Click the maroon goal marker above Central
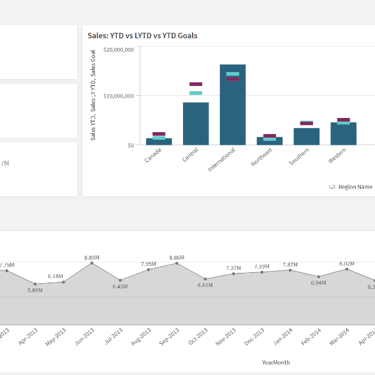 196,84
